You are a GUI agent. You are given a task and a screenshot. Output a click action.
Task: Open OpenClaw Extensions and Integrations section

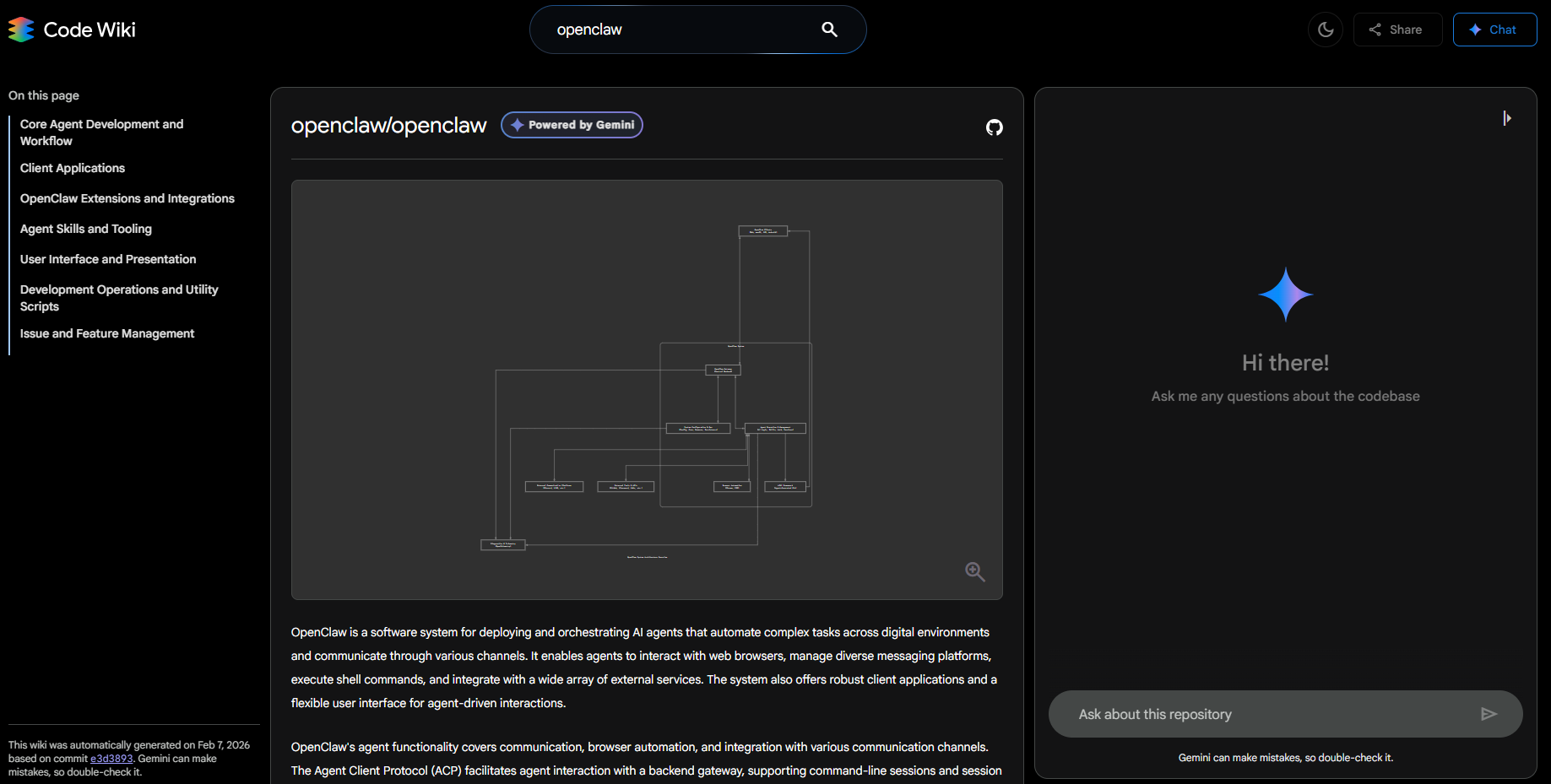point(127,198)
